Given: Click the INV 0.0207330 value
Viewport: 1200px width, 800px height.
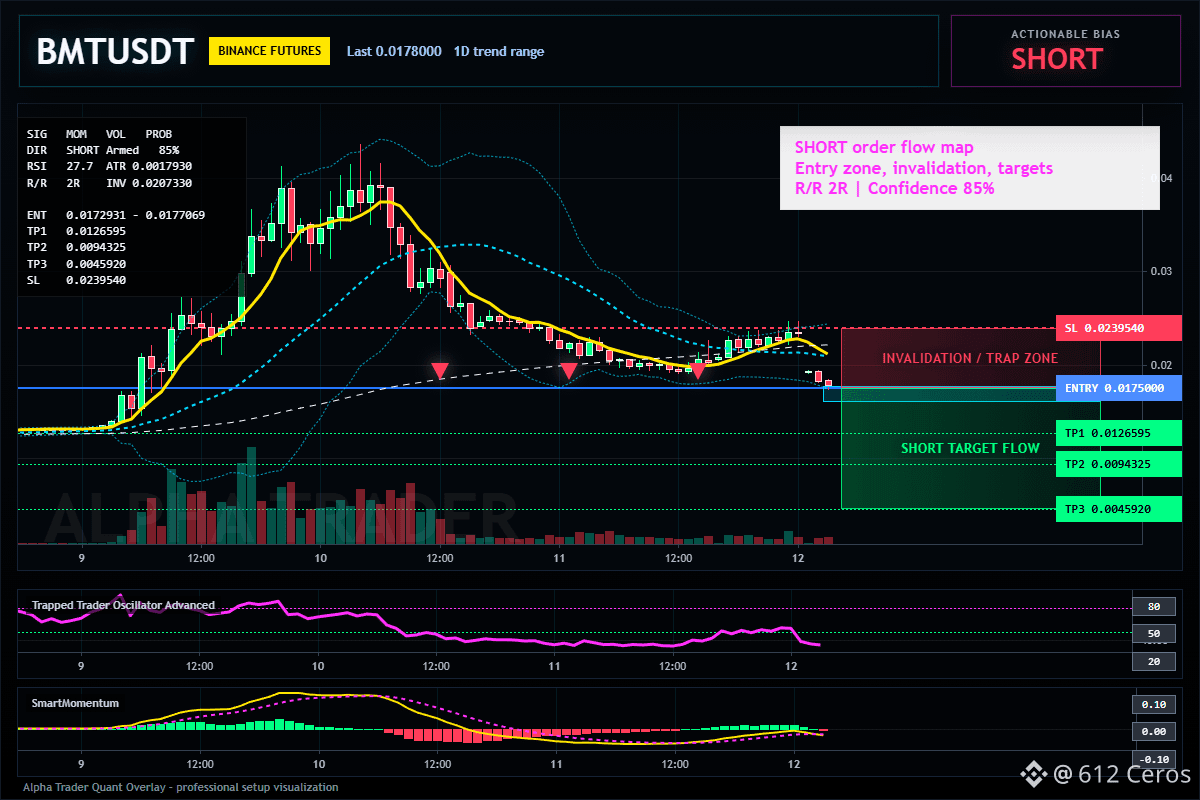Looking at the screenshot, I should [149, 183].
